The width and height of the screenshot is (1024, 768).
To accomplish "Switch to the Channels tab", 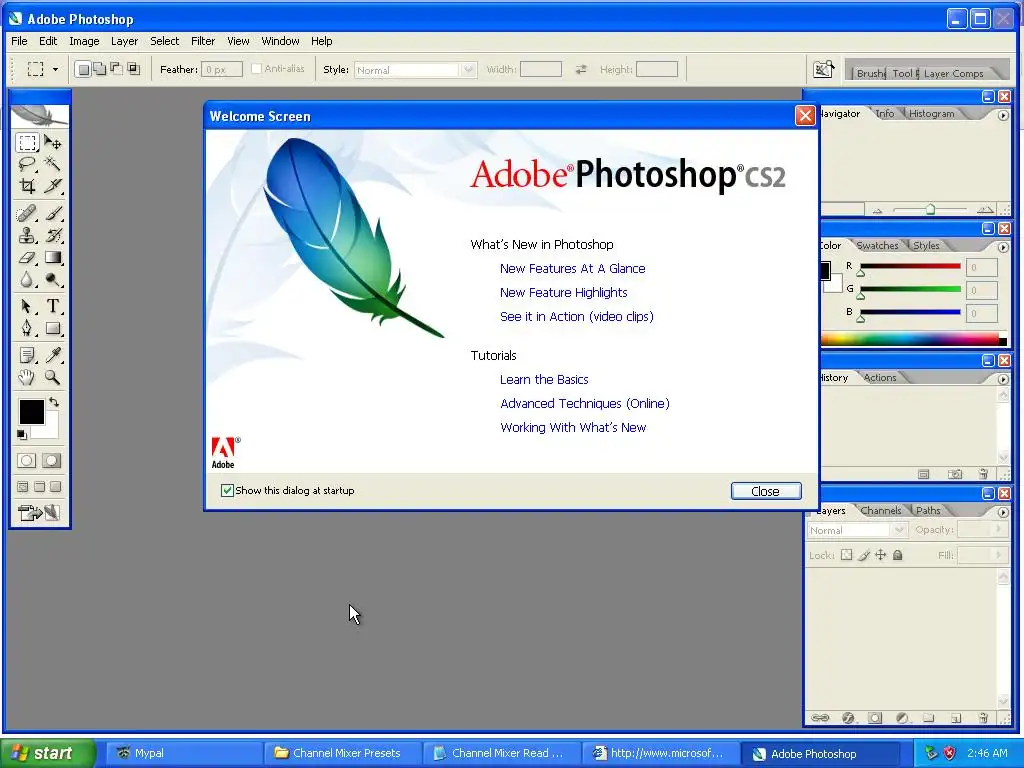I will (x=880, y=511).
